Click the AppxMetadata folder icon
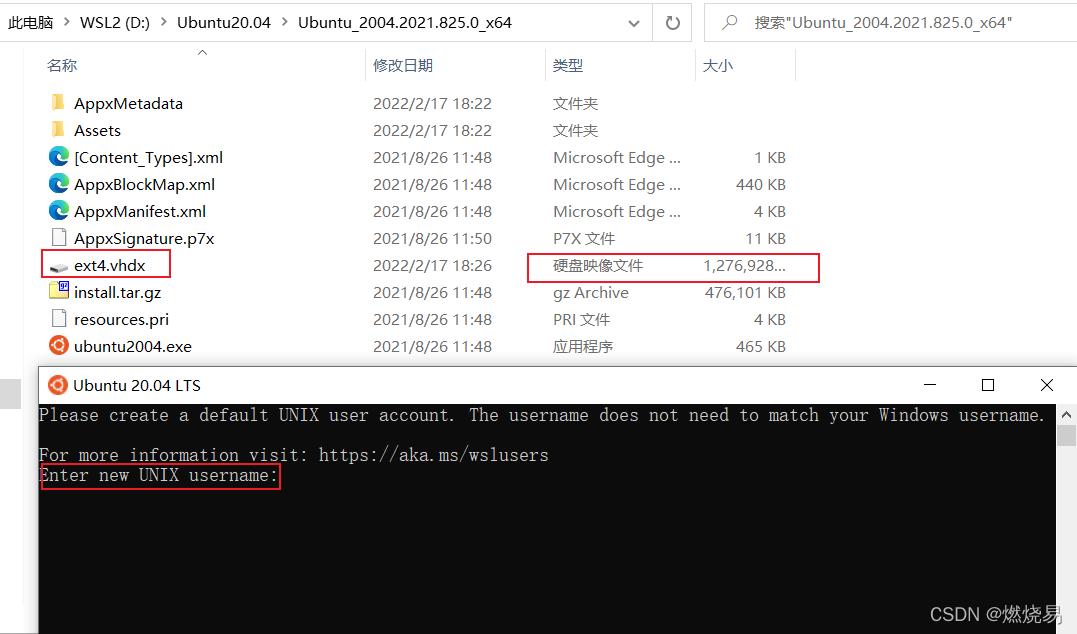The width and height of the screenshot is (1077, 634). pos(58,103)
